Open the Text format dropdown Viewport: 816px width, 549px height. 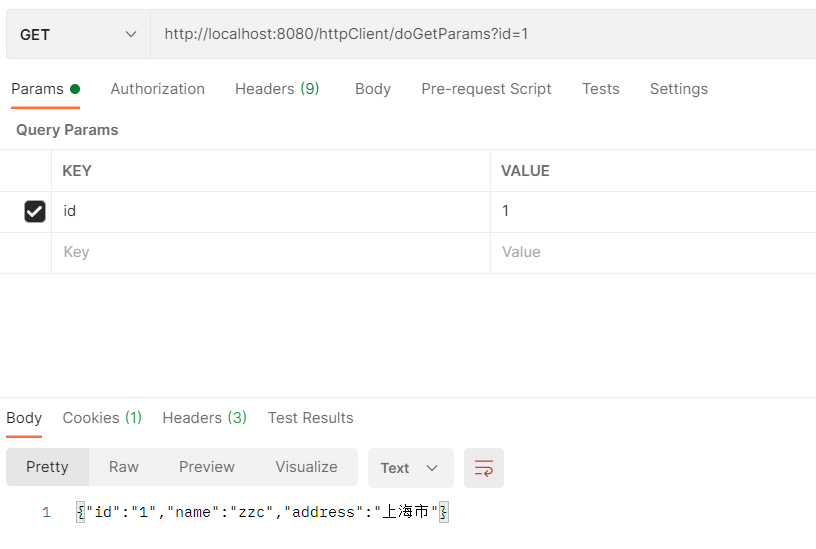click(x=411, y=468)
